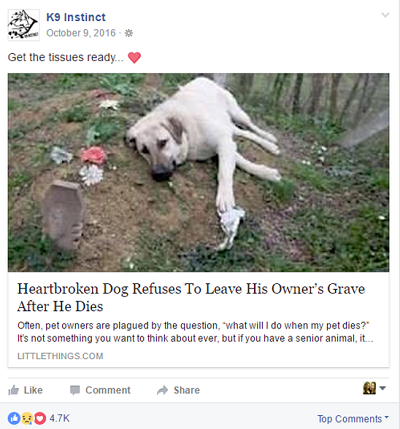Click the Heartbroken Dog article headline
The width and height of the screenshot is (400, 429).
[191, 297]
